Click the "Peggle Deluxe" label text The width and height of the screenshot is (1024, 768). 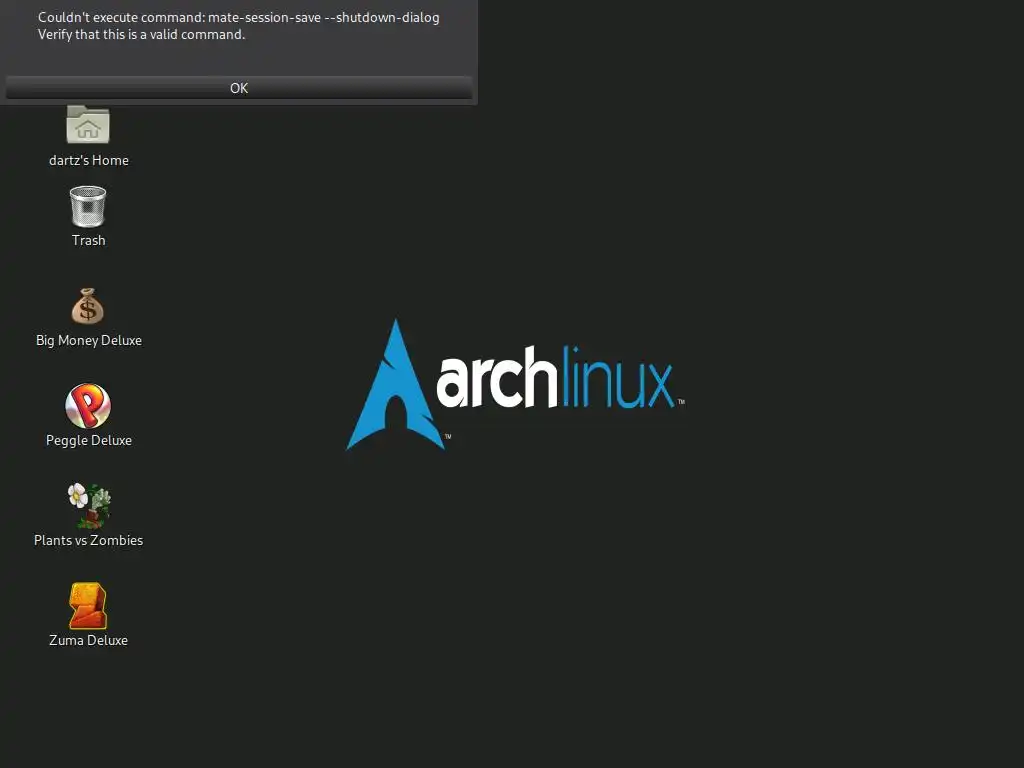coord(89,440)
